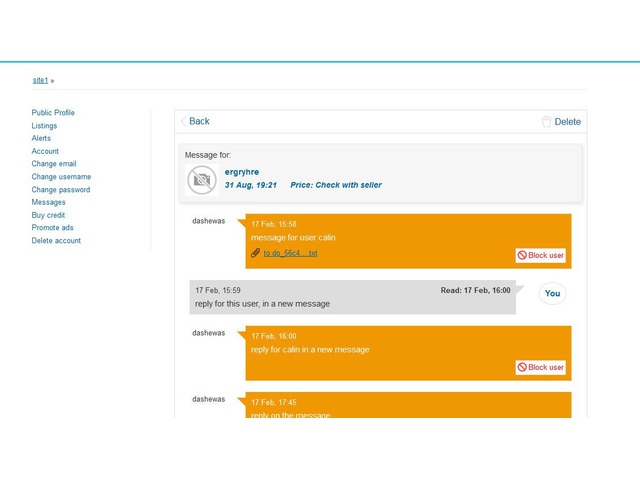Click the 'Price: Check with seller' text
Screen dimensions: 640x480
(336, 185)
